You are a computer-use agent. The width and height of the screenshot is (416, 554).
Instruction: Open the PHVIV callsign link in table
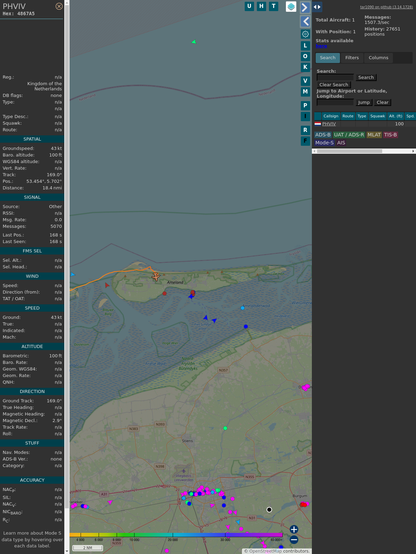pos(329,124)
